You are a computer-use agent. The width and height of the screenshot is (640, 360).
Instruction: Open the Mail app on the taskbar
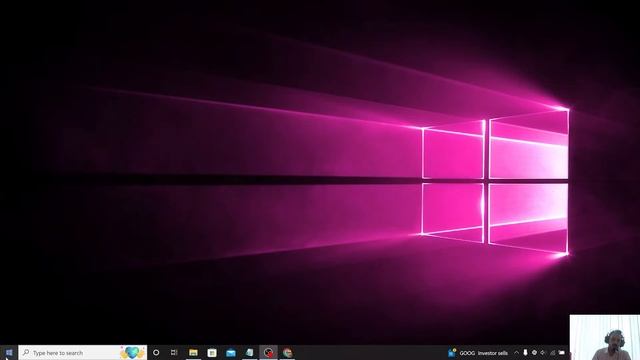click(231, 353)
